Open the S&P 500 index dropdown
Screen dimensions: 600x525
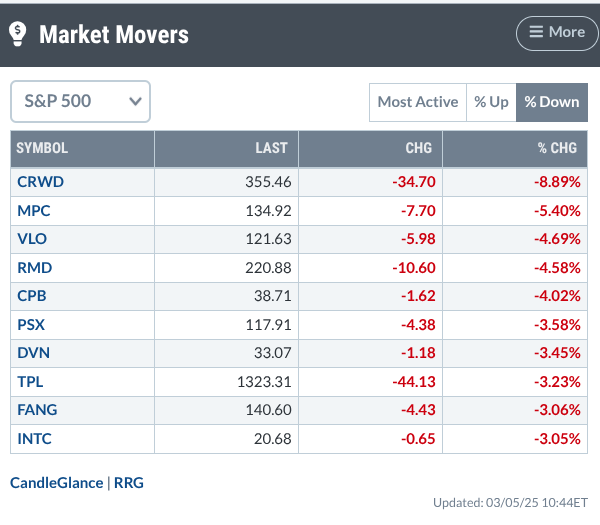(x=80, y=101)
